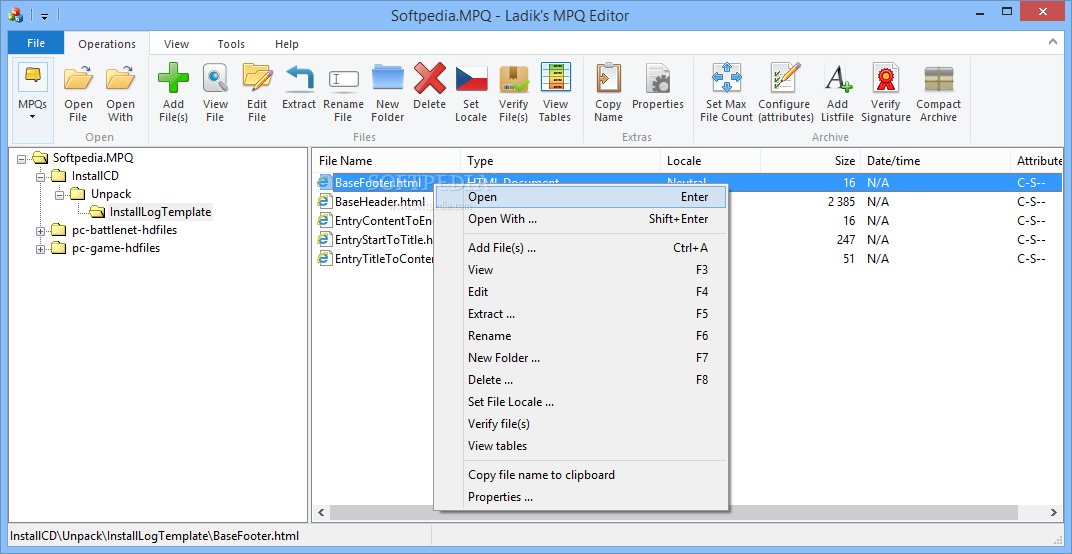Click the Compact Archive icon
1072x554 pixels.
(x=939, y=79)
